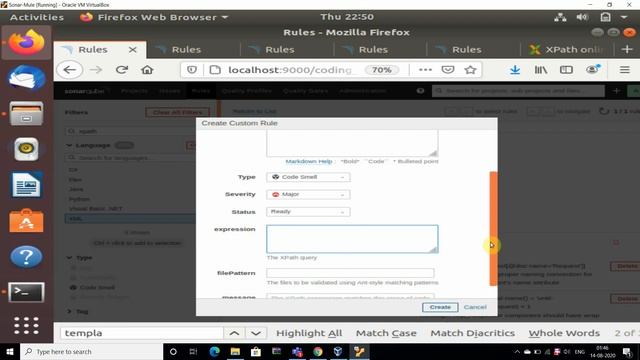Click the dialog's orange vertical scrollbar
This screenshot has height=360, width=640.
(x=493, y=229)
